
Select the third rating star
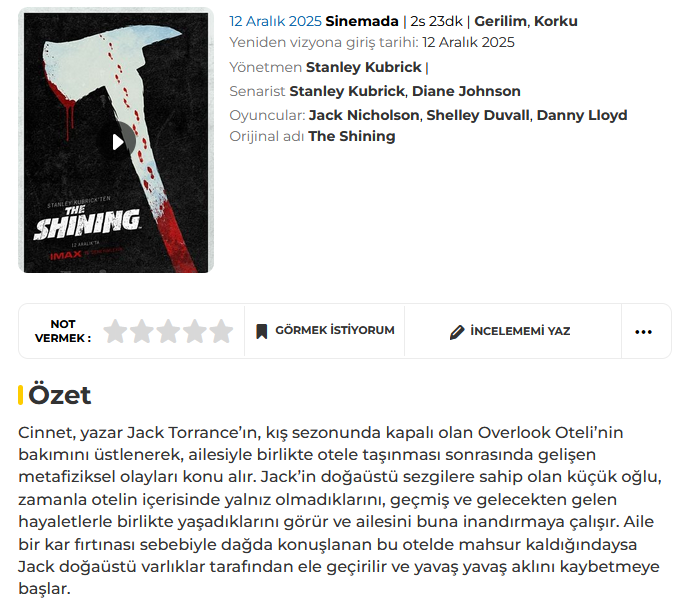click(x=168, y=331)
